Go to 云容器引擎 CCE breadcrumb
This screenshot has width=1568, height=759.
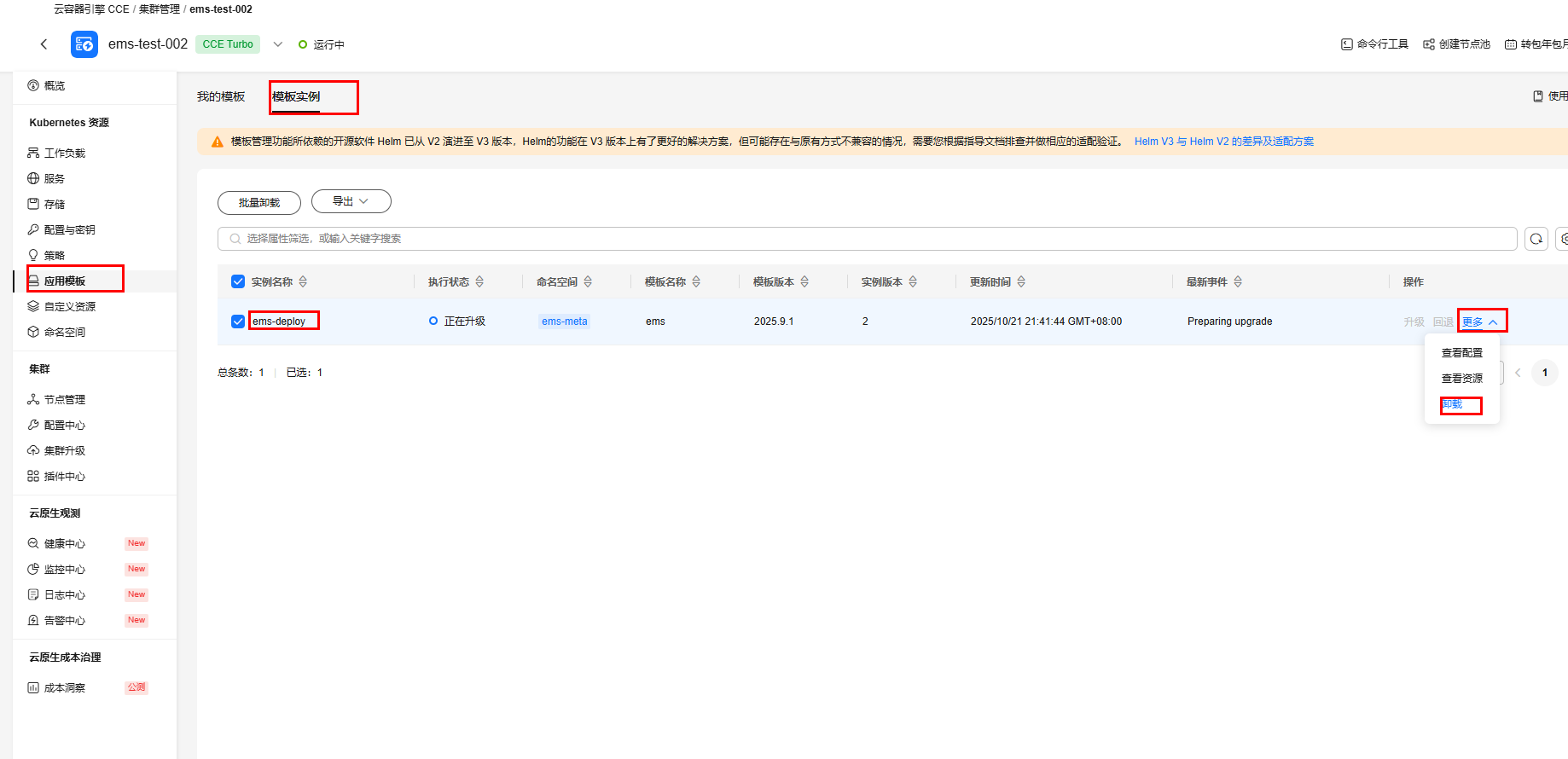point(91,9)
